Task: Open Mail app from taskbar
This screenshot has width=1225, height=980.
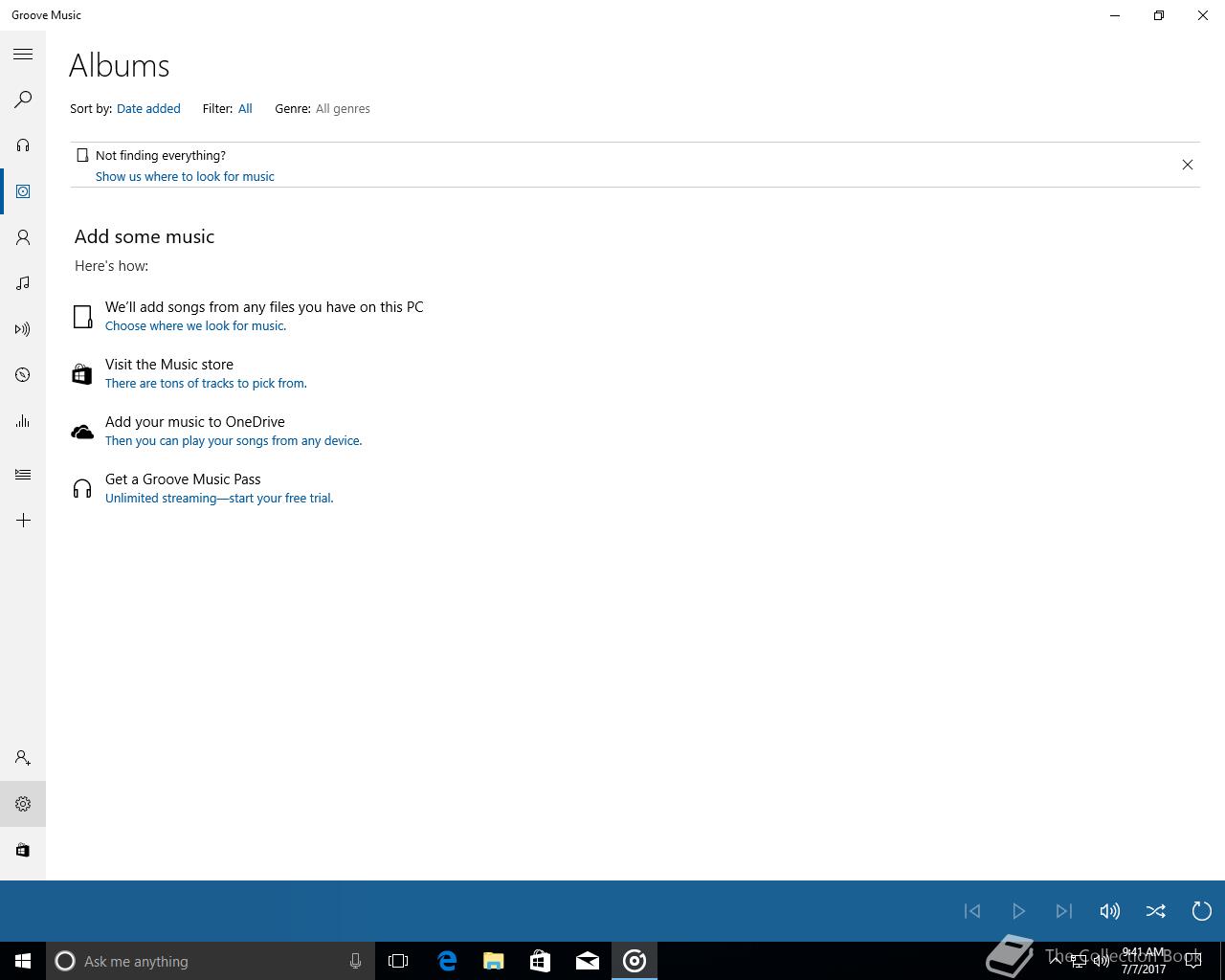Action: [x=588, y=961]
